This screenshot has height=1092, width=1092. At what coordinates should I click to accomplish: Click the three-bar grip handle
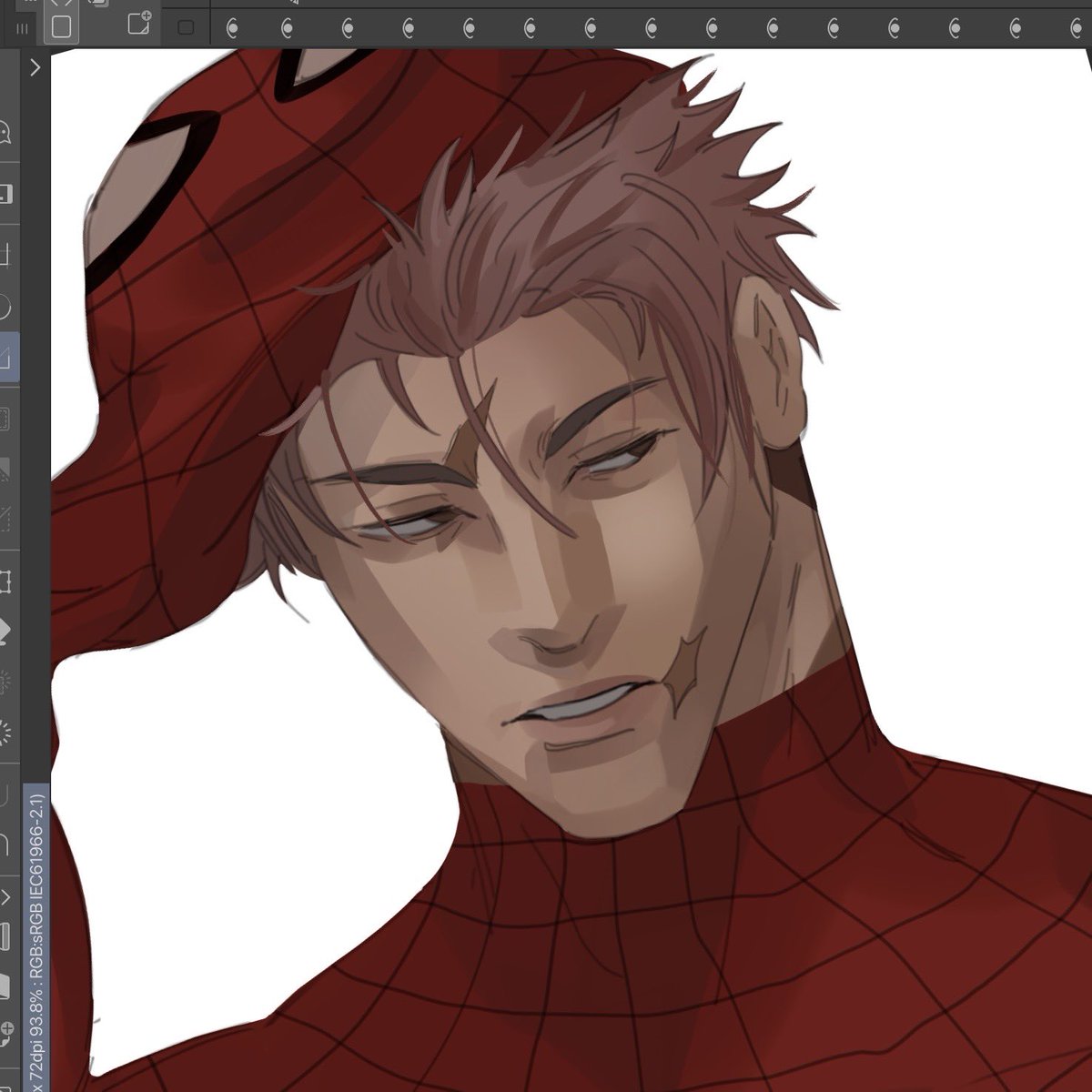click(x=23, y=29)
